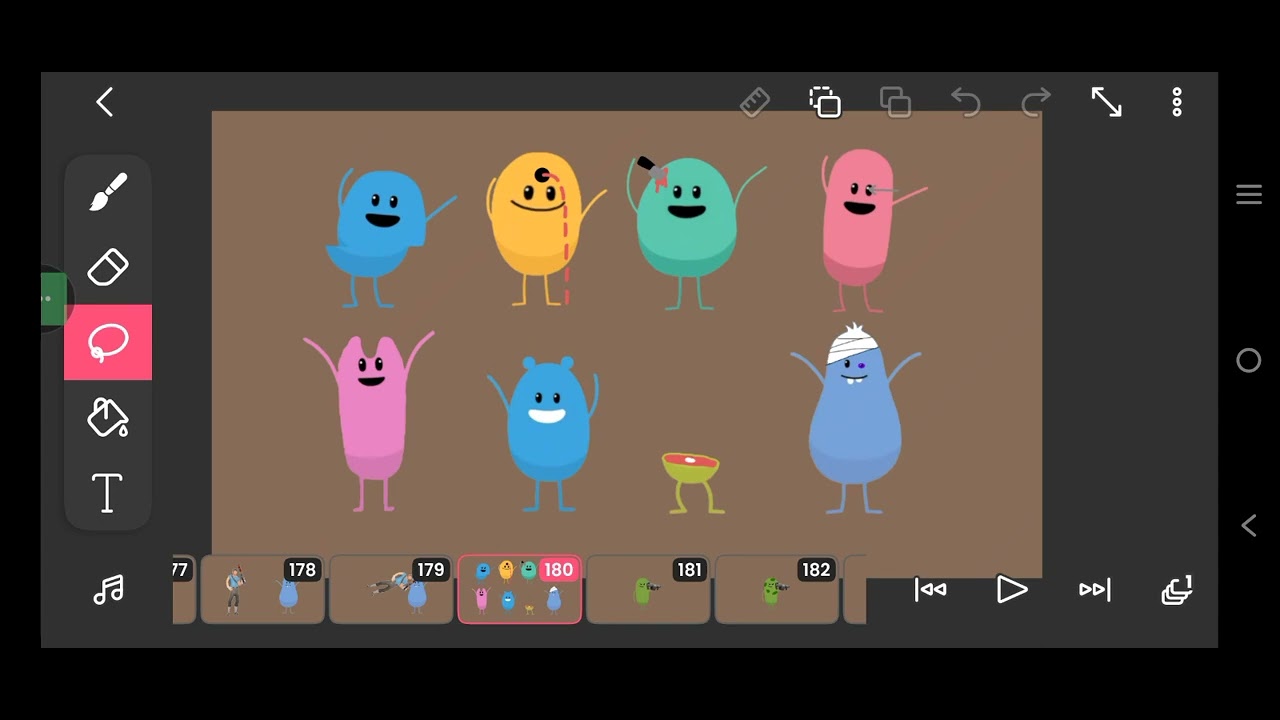The width and height of the screenshot is (1280, 720).
Task: Tap the pink eared character on canvas
Action: 370,420
